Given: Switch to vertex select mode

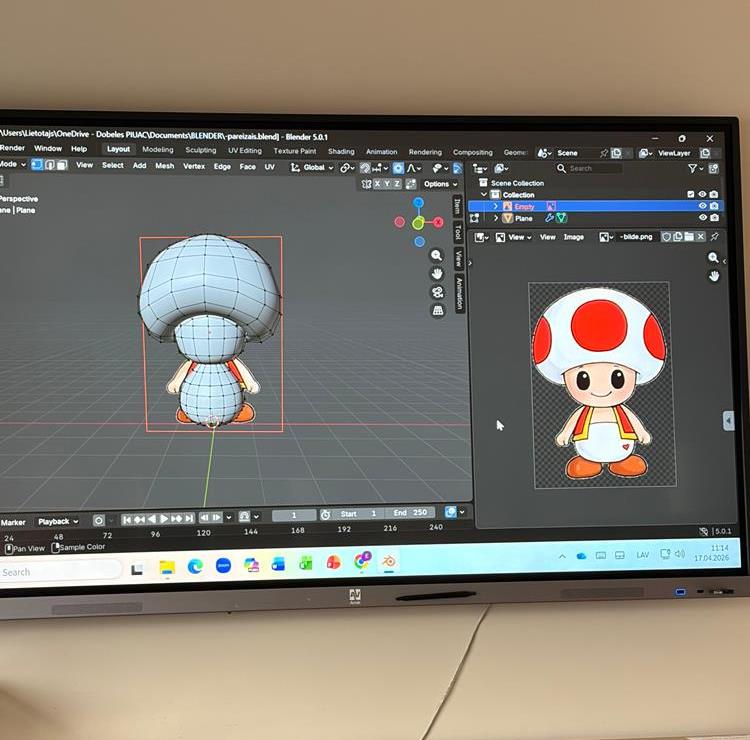Looking at the screenshot, I should tap(37, 165).
